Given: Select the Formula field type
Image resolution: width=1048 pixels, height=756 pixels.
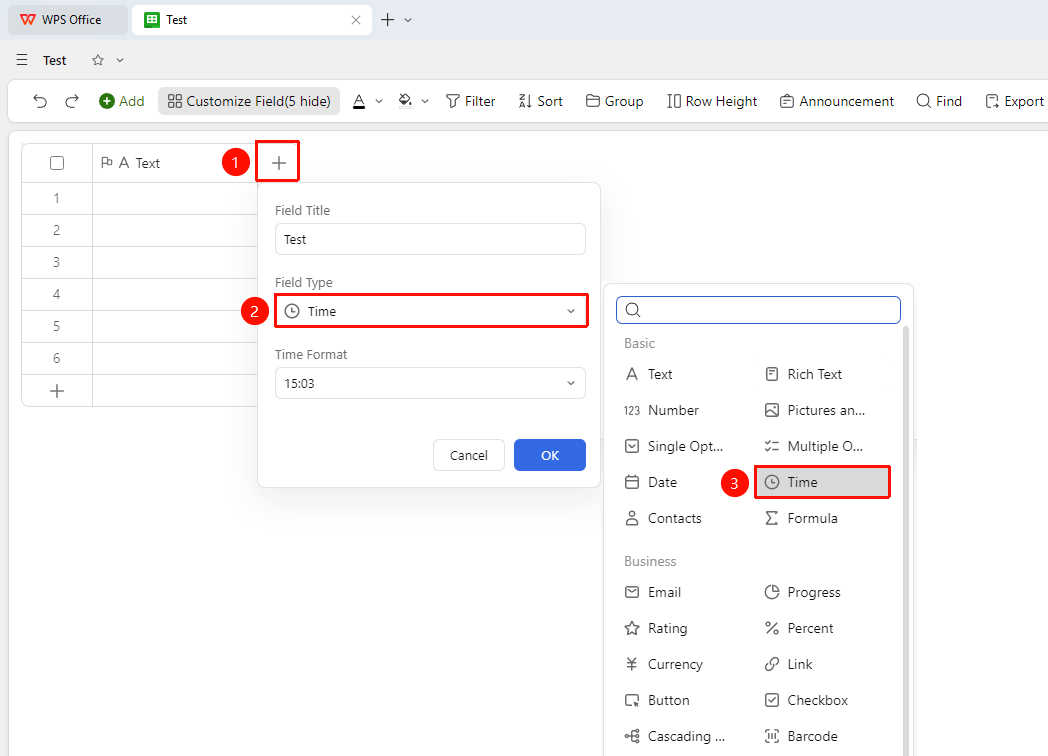Looking at the screenshot, I should click(801, 519).
